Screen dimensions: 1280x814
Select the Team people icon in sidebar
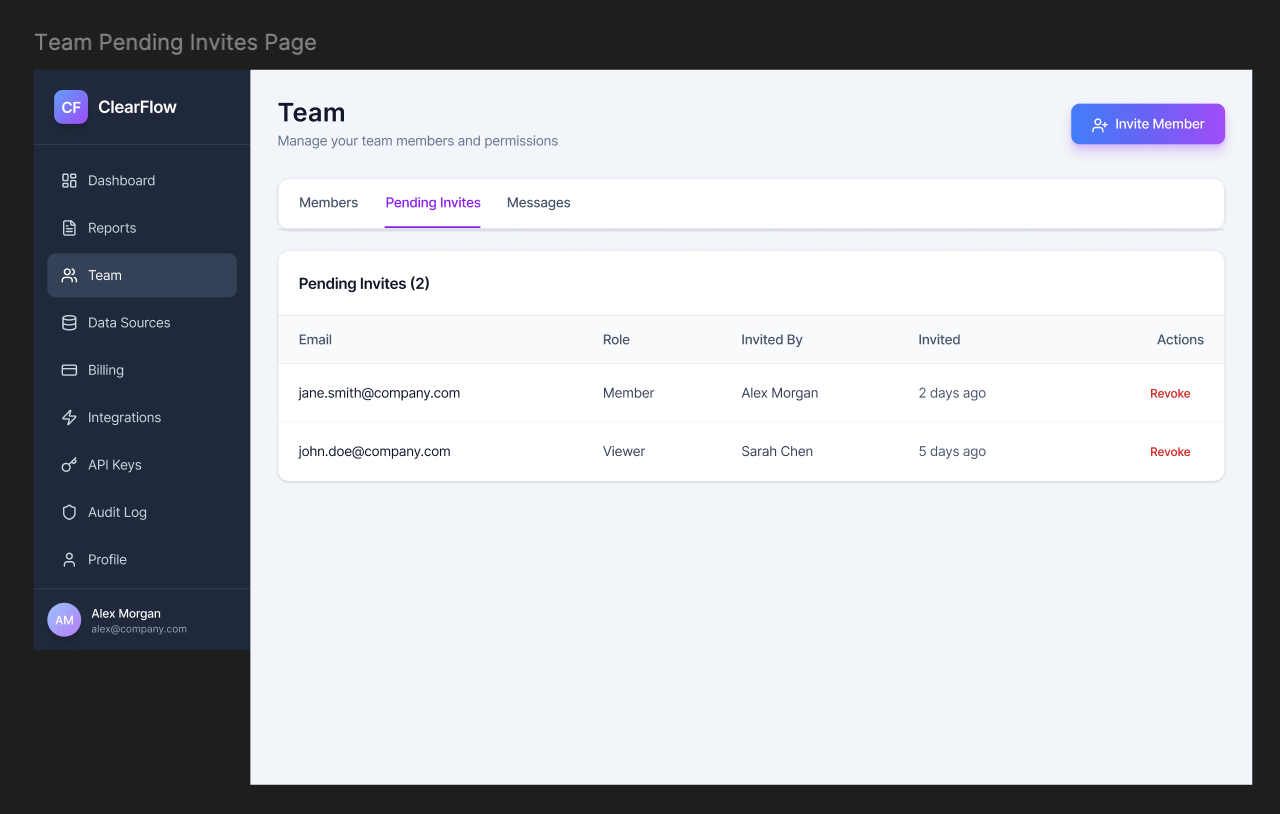69,275
